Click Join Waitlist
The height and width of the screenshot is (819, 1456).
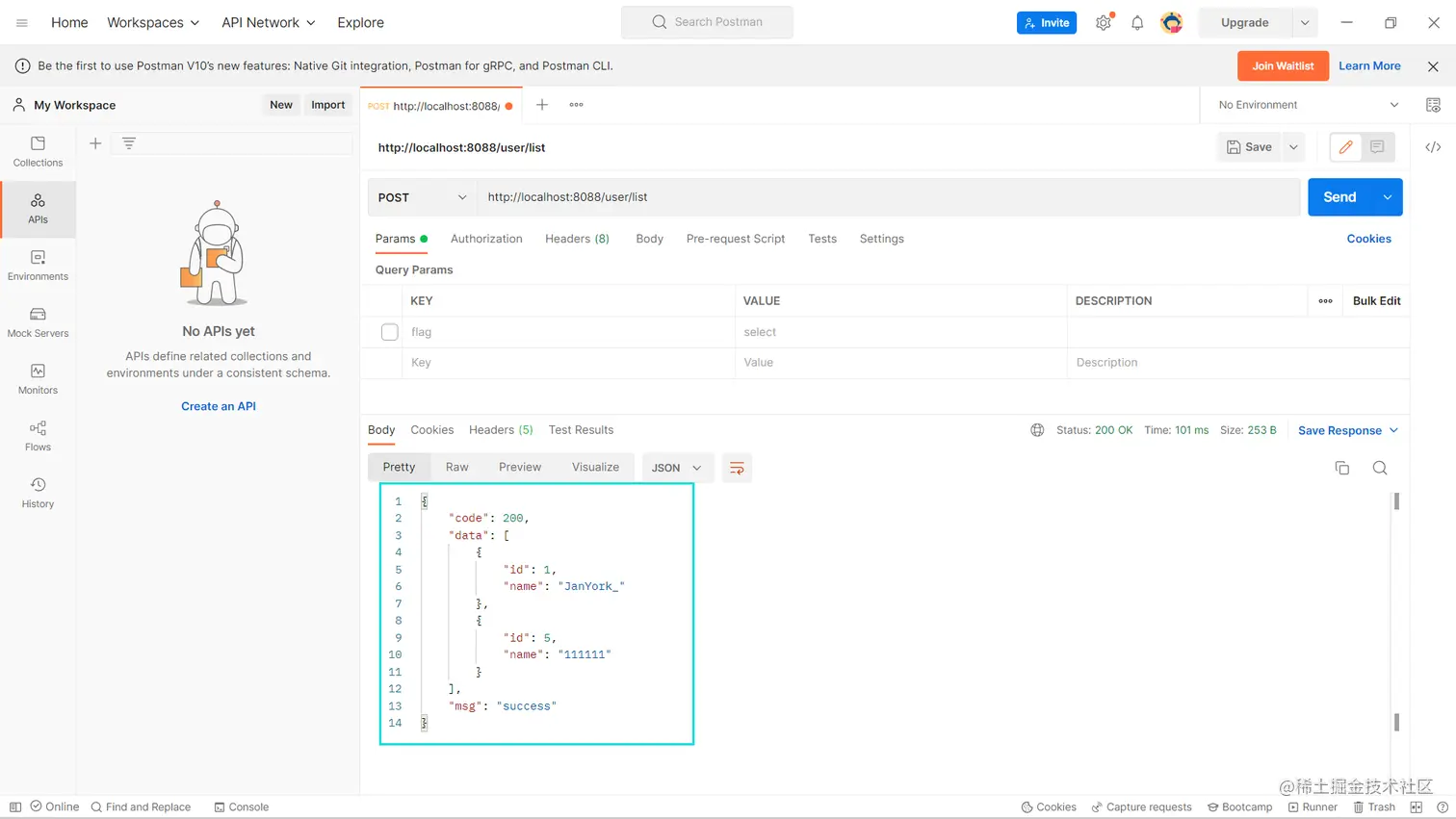click(x=1283, y=66)
